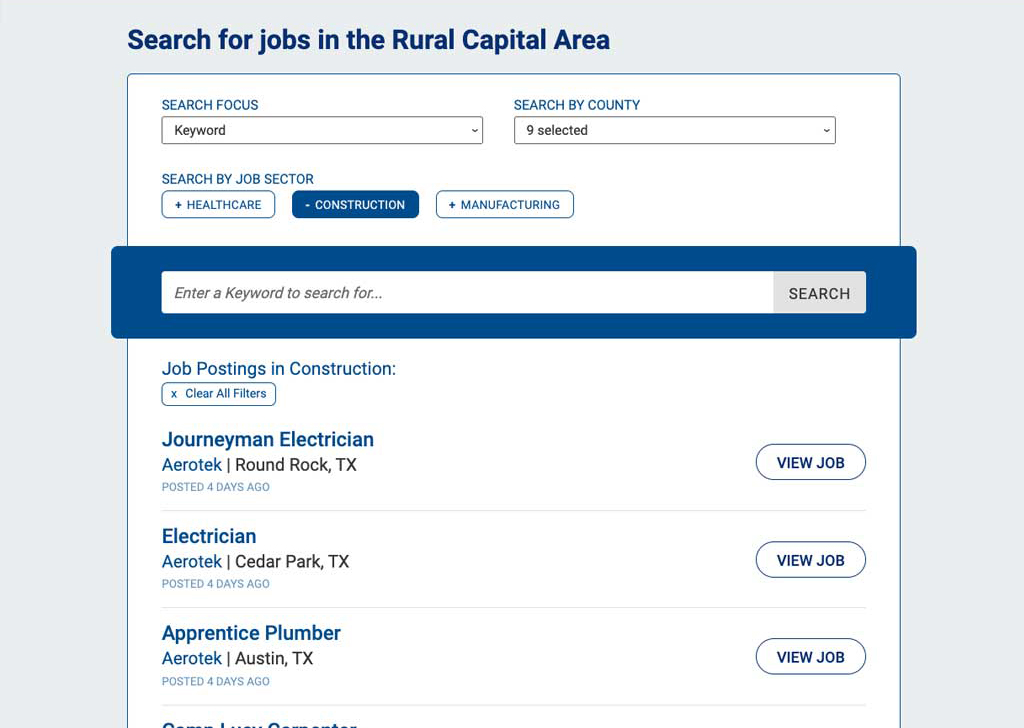The image size is (1024, 728).
Task: Deselect the Construction job sector filter
Action: [355, 204]
